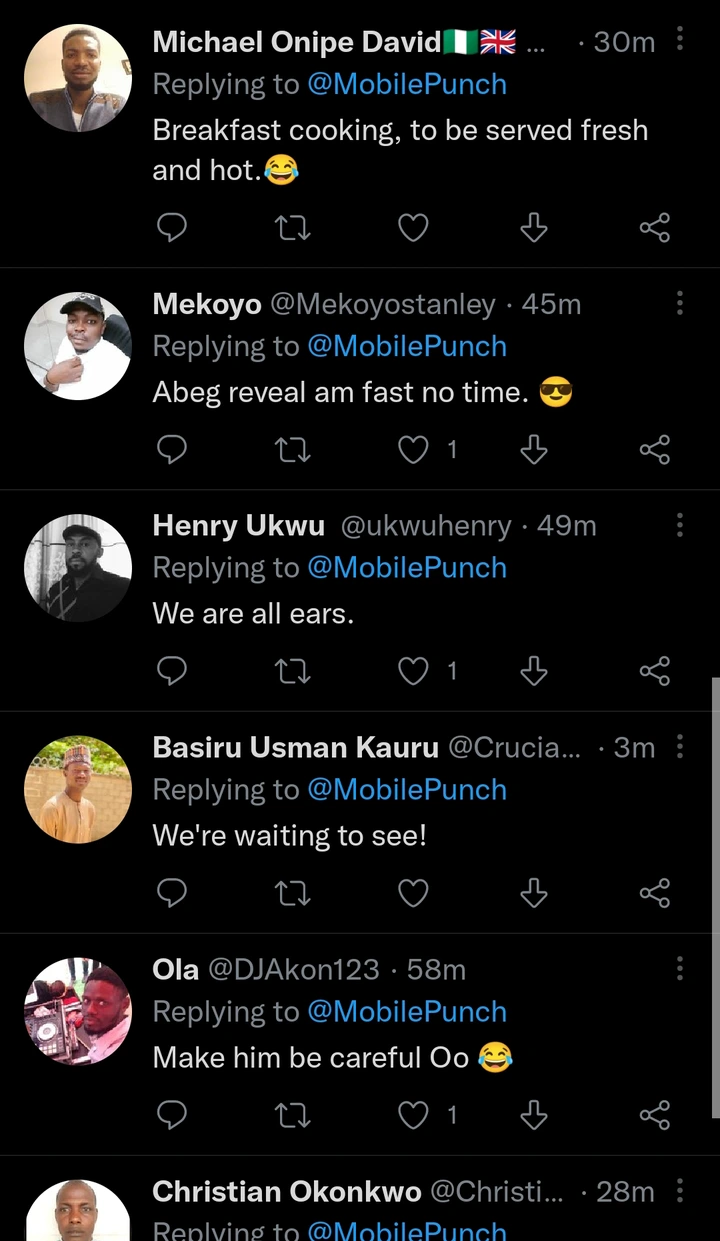This screenshot has height=1241, width=720.
Task: Open more options for Mekoyo's tweet
Action: coord(680,304)
